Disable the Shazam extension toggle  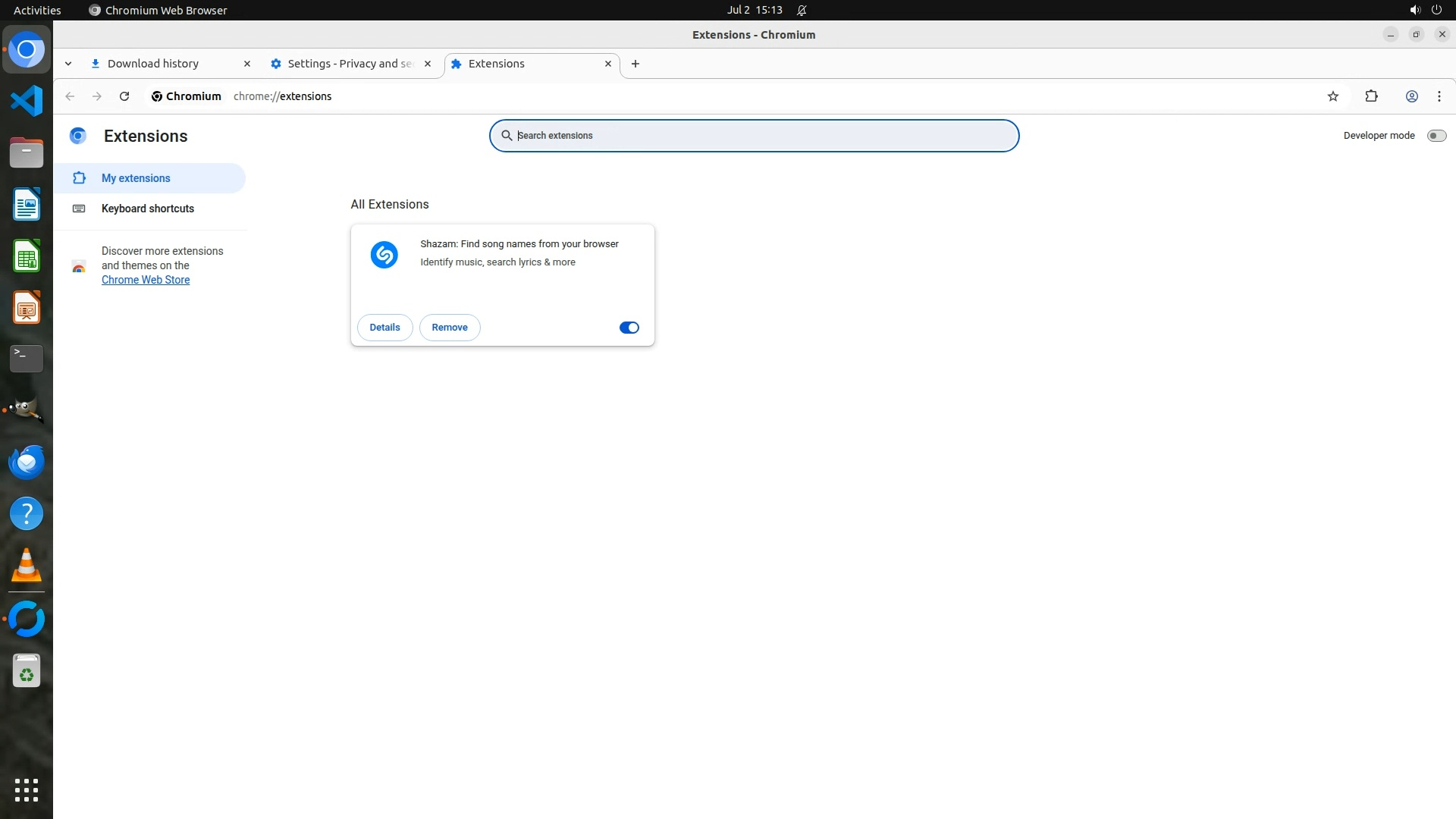[629, 328]
